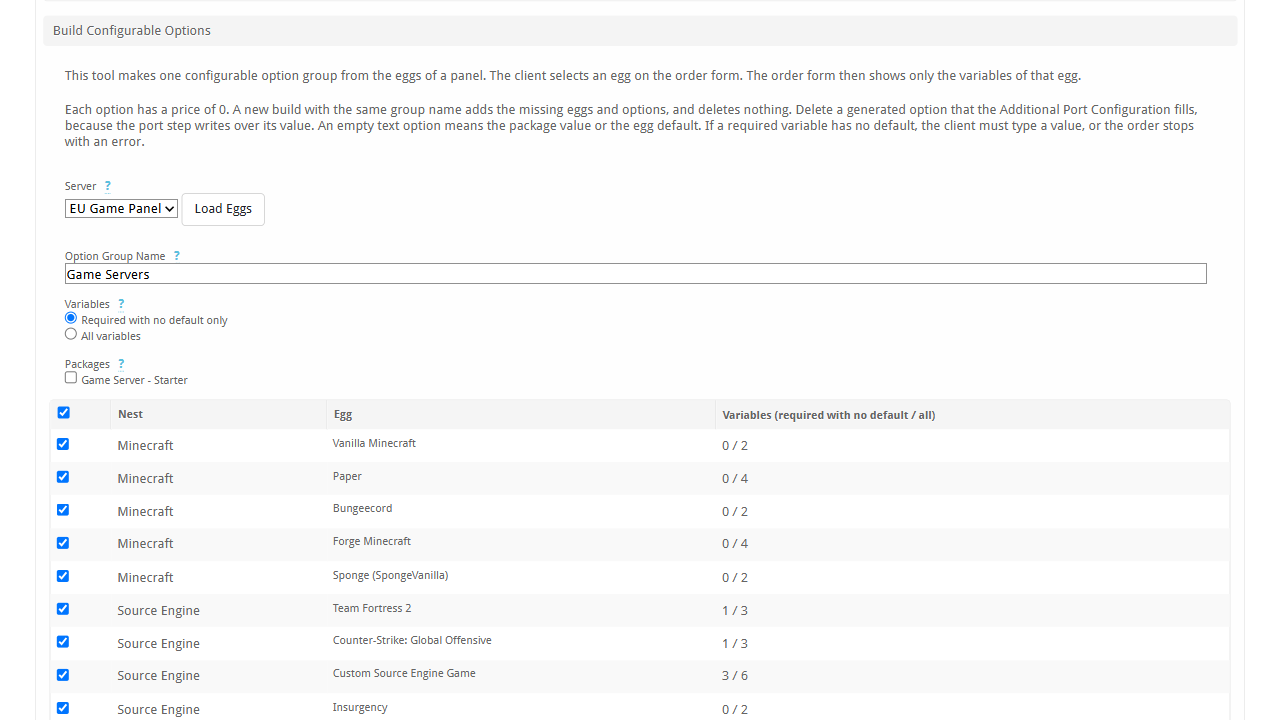Image resolution: width=1280 pixels, height=720 pixels.
Task: Uncheck the Vanilla Minecraft egg row
Action: [x=63, y=444]
